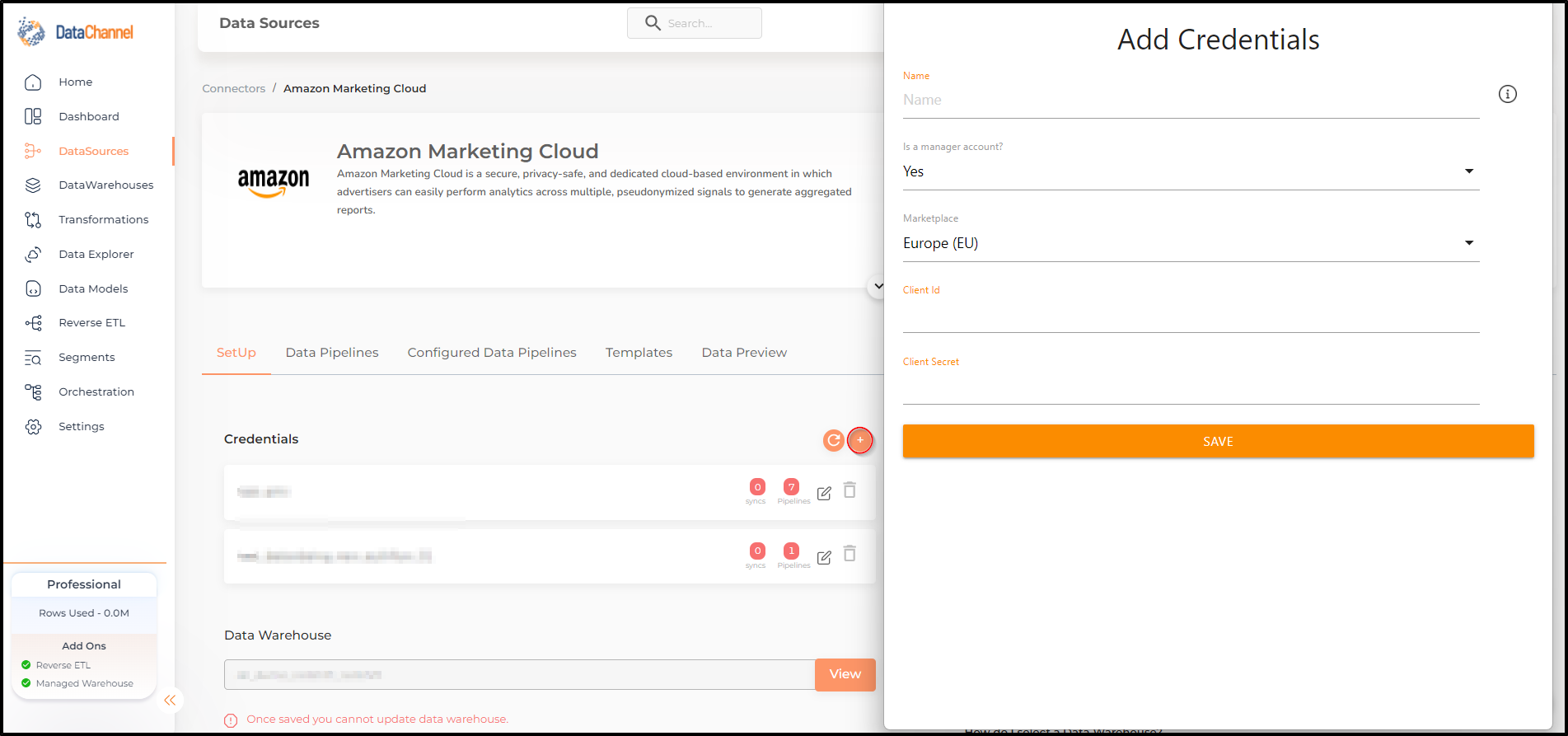Switch to the SetUp tab
The height and width of the screenshot is (736, 1568).
tap(236, 353)
